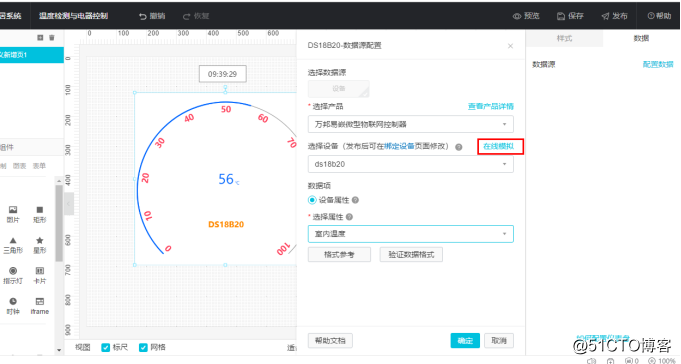Click the redo icon in top bar
Image resolution: width=681 pixels, height=364 pixels.
pos(187,16)
